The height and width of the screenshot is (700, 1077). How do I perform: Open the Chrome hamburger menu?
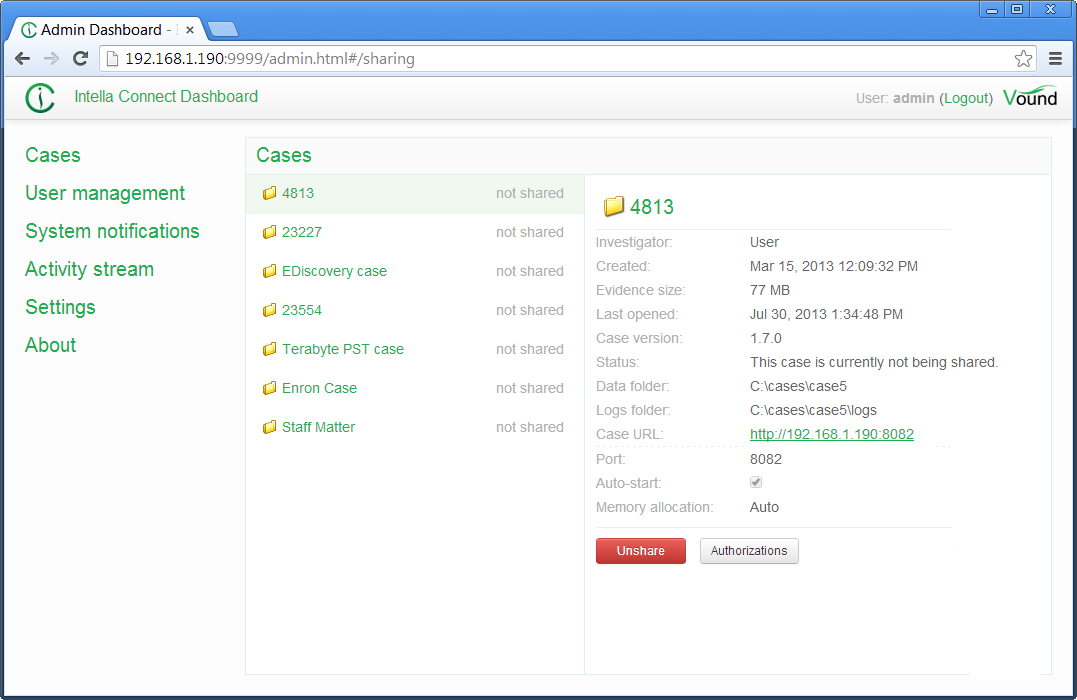coord(1055,59)
